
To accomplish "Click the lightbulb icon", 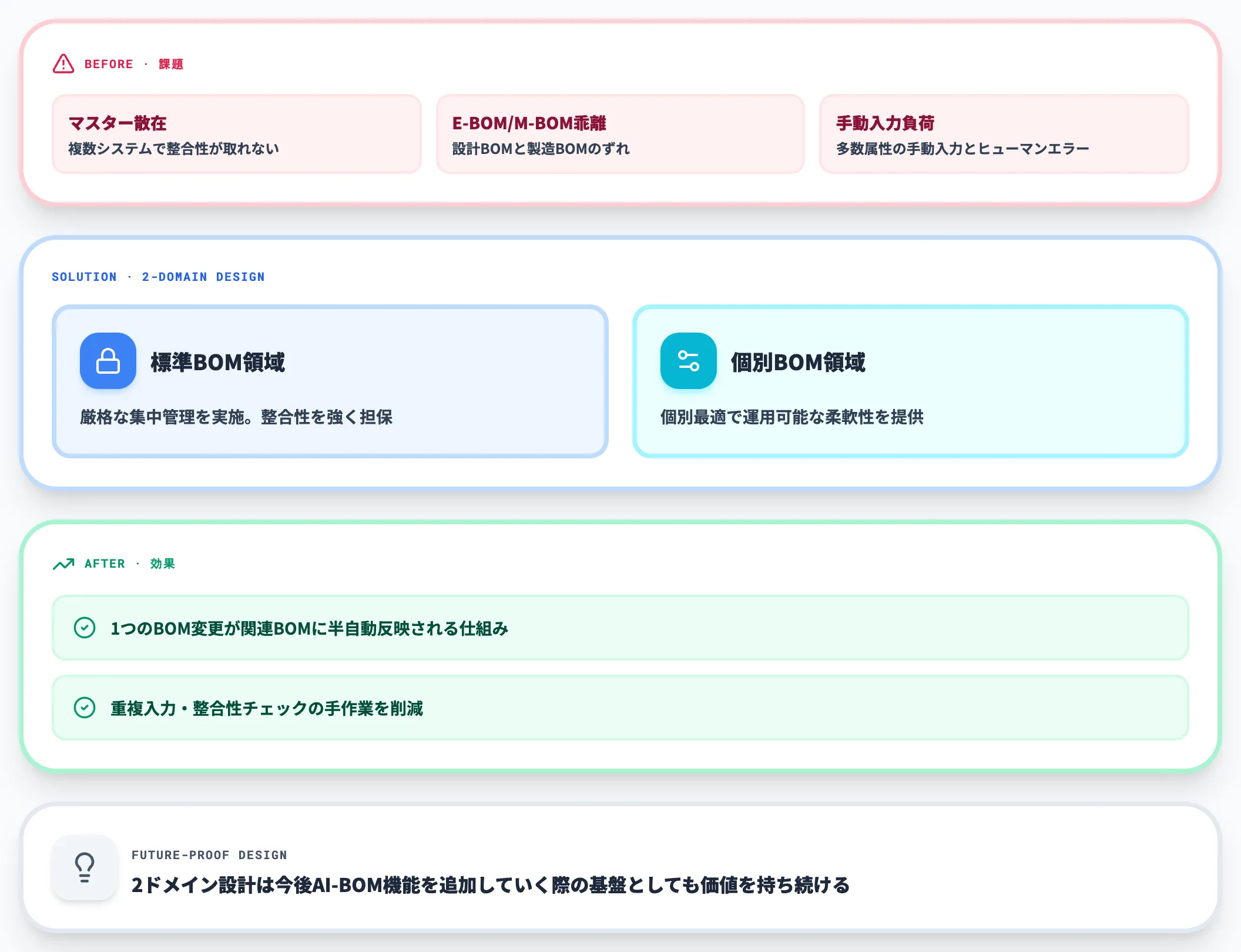I will pyautogui.click(x=85, y=867).
